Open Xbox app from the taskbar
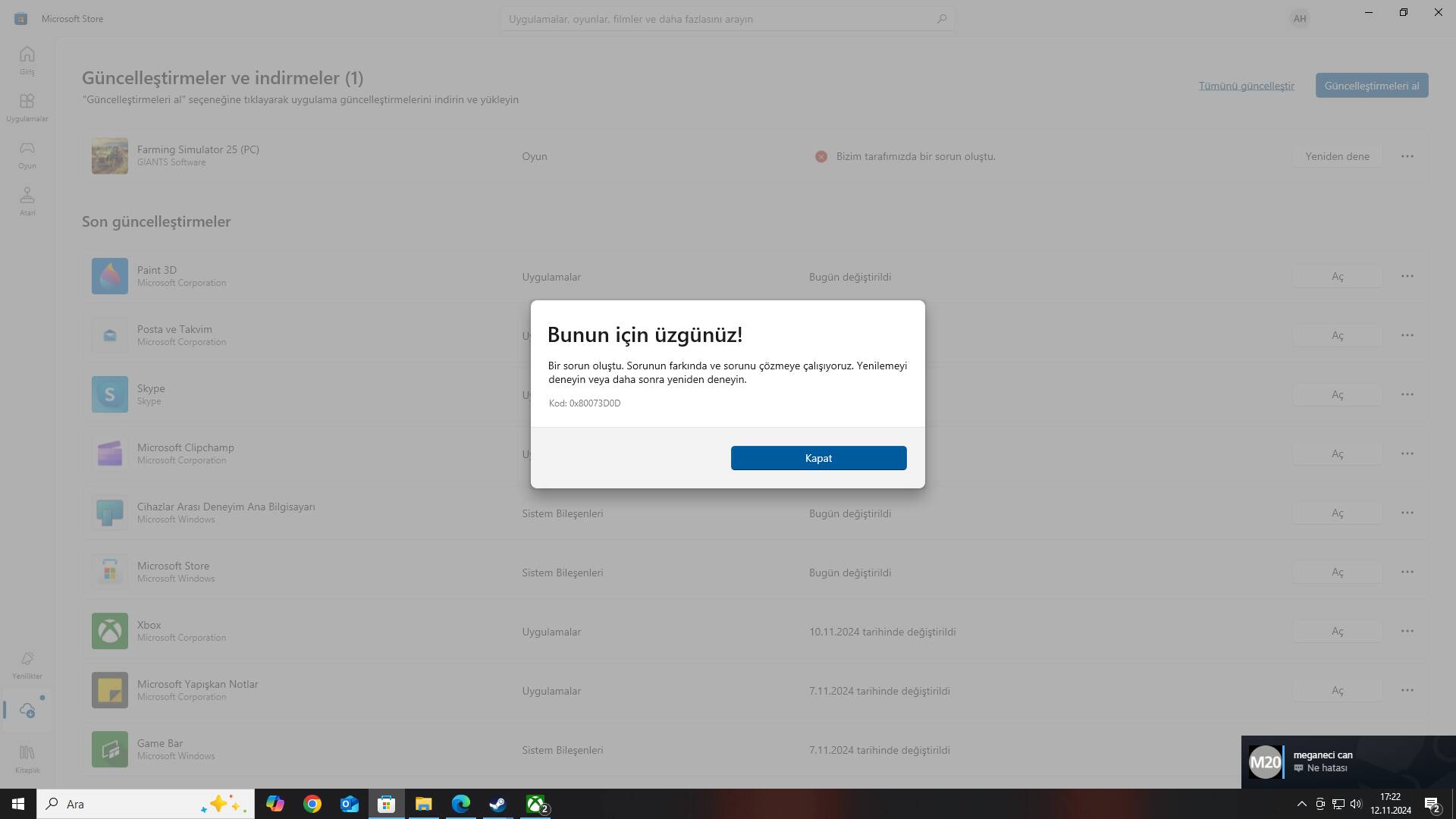The height and width of the screenshot is (819, 1456). click(536, 804)
